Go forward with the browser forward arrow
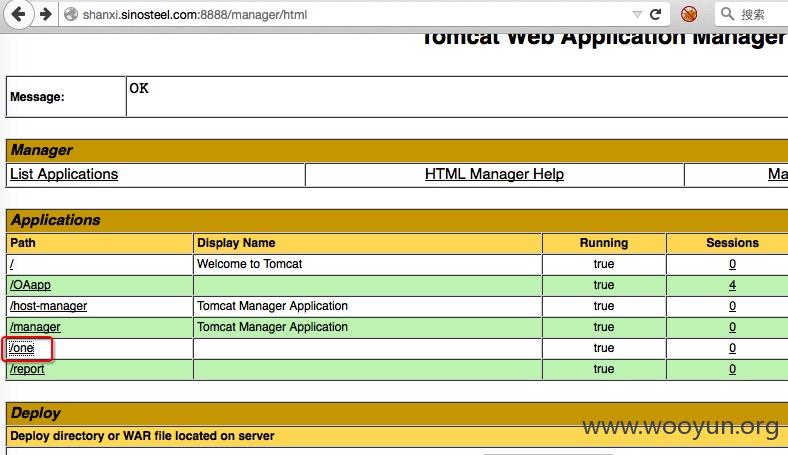788x455 pixels. click(x=46, y=14)
